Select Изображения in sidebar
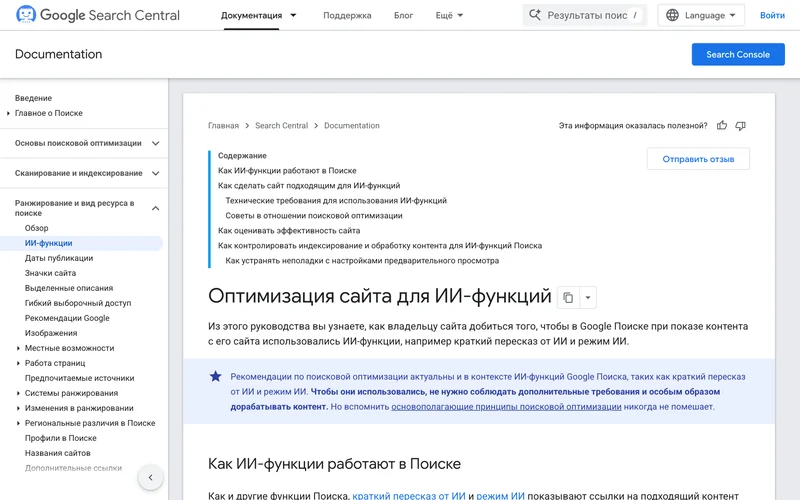 point(51,333)
